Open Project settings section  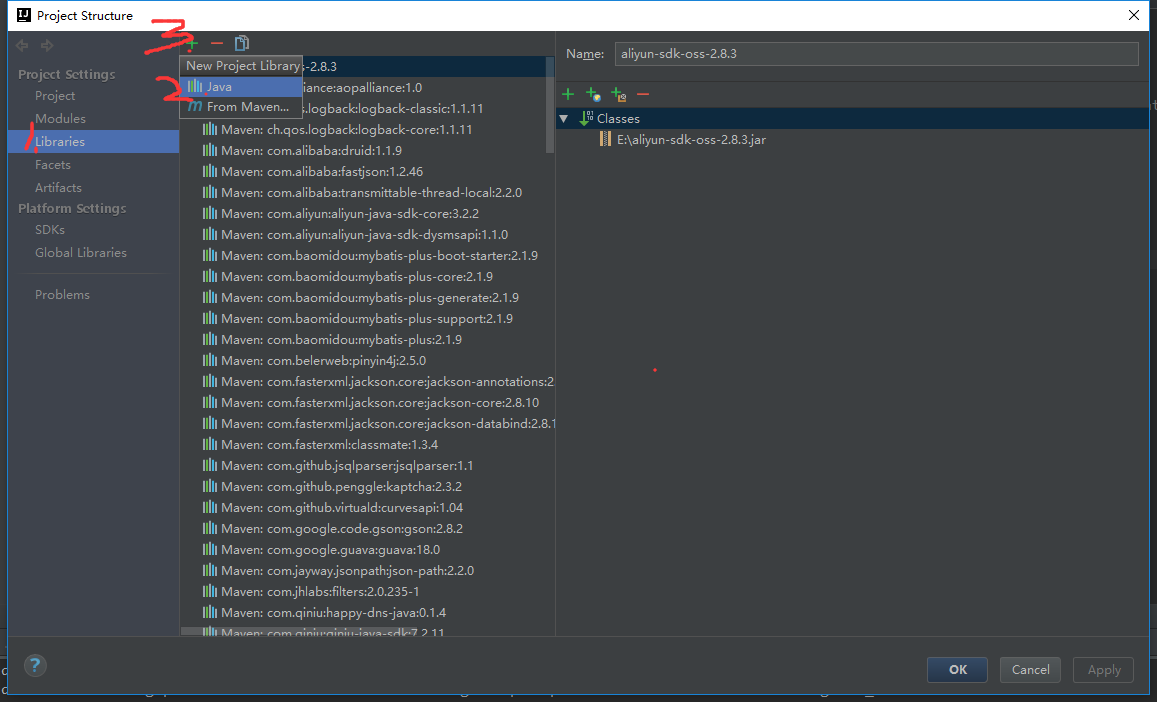coord(55,96)
